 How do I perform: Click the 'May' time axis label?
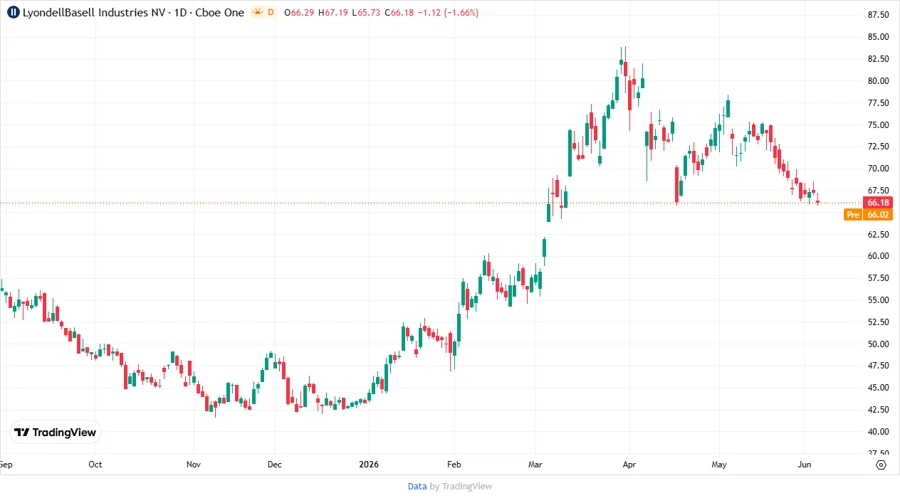tap(719, 465)
